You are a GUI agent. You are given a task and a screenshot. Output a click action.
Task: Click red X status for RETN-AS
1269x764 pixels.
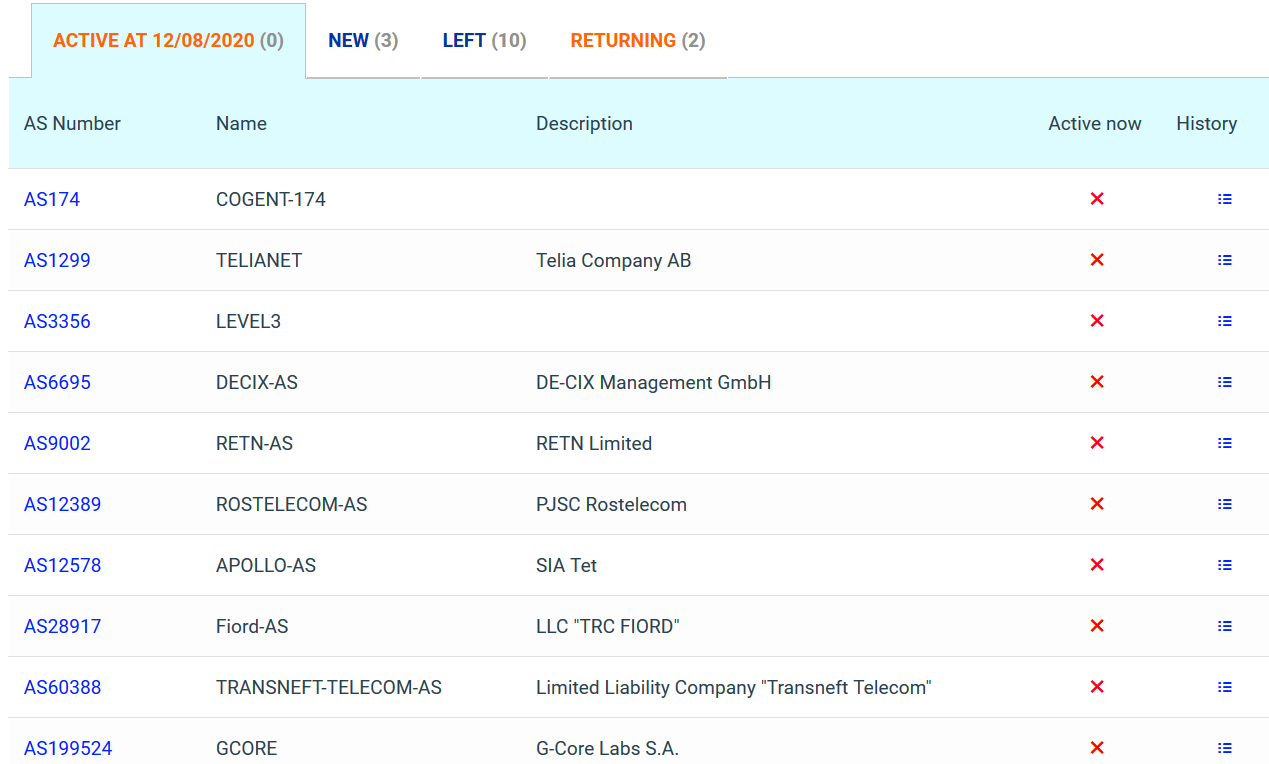pyautogui.click(x=1096, y=443)
